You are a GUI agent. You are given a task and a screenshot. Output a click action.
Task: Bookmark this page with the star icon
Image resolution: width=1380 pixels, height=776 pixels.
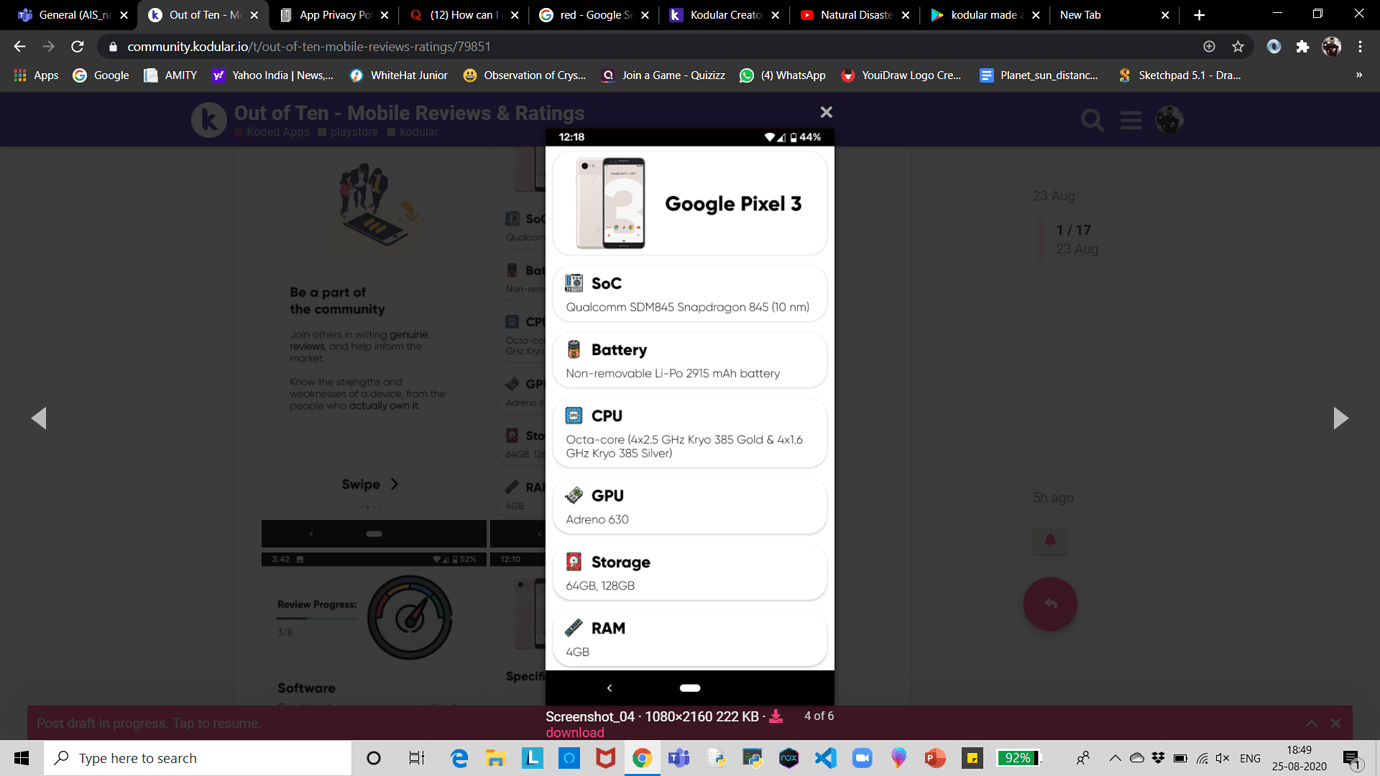[1238, 46]
